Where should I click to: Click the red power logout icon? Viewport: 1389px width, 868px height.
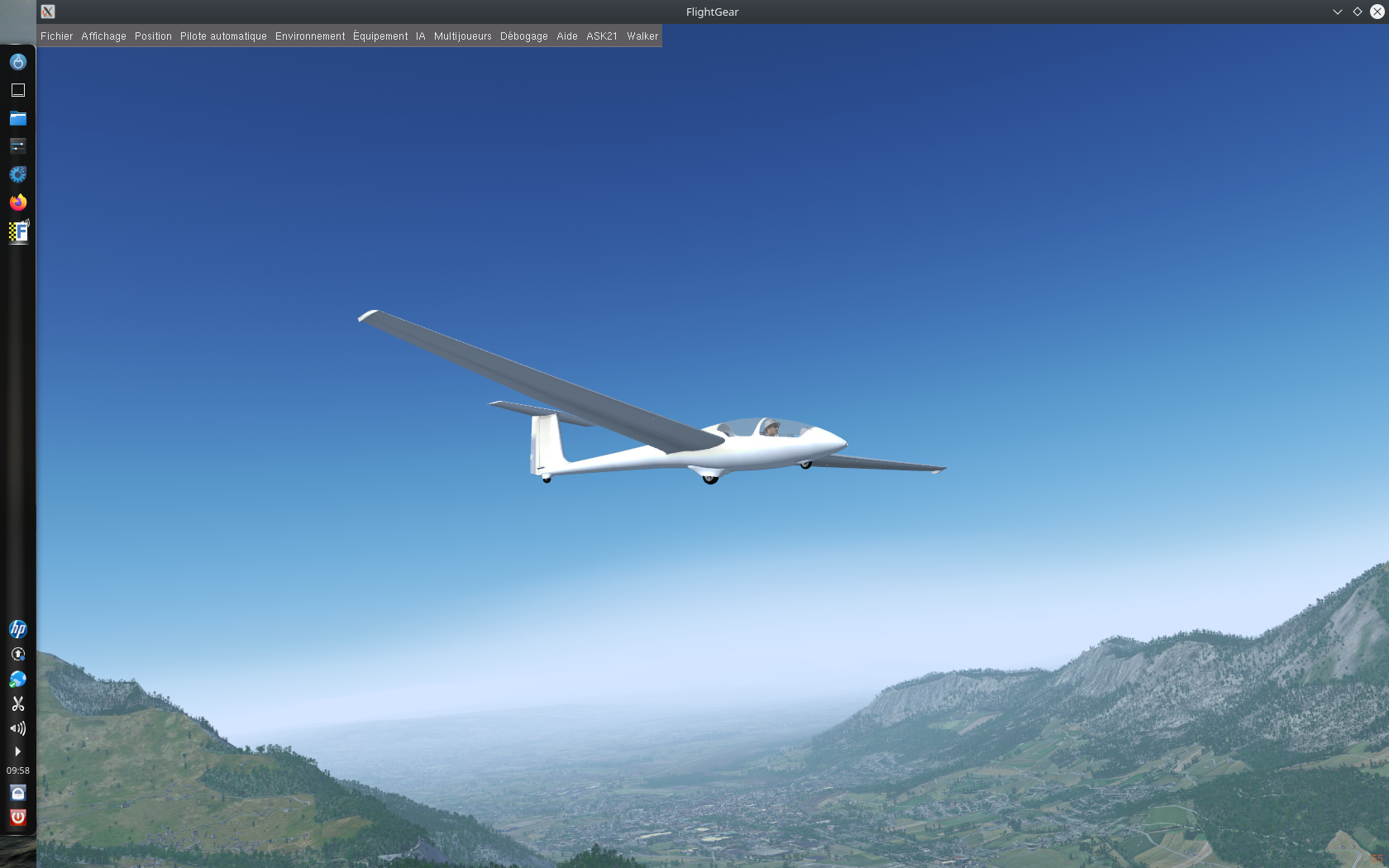(x=18, y=818)
